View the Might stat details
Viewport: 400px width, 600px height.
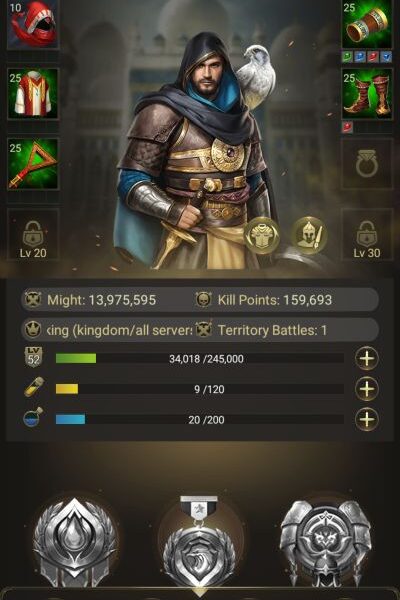(x=90, y=300)
